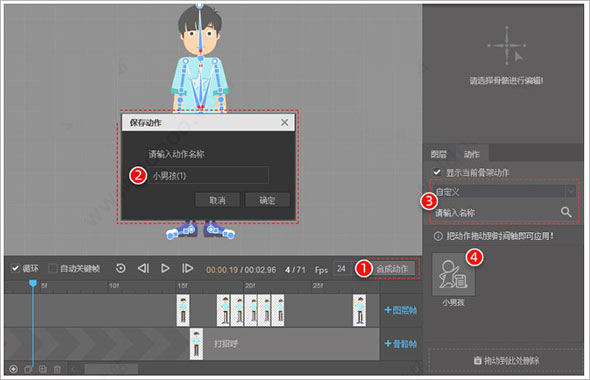Switch to the 动作 tab
Image resolution: width=590 pixels, height=380 pixels.
471,154
